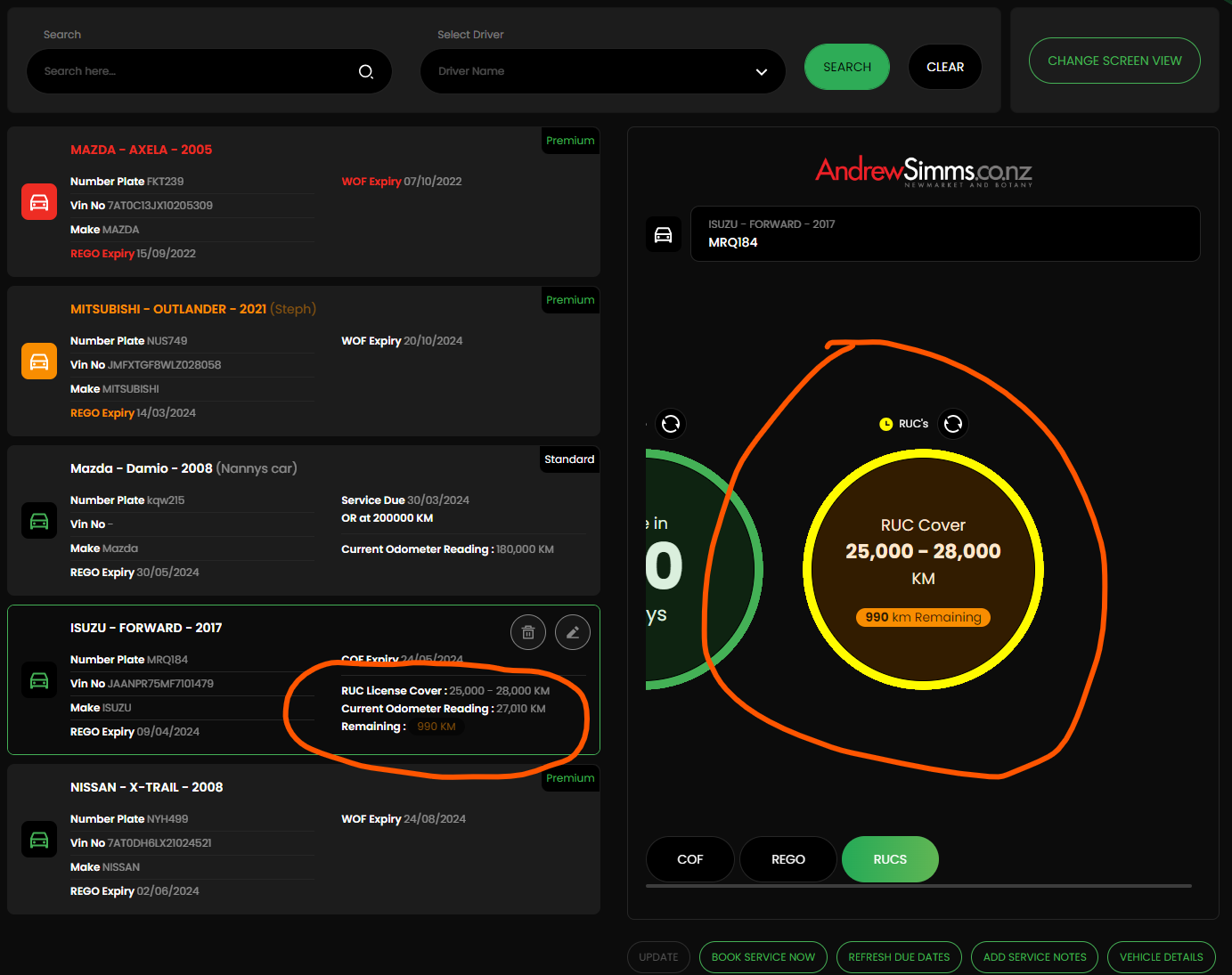Click REFRESH DUE DATES button

pos(899,957)
